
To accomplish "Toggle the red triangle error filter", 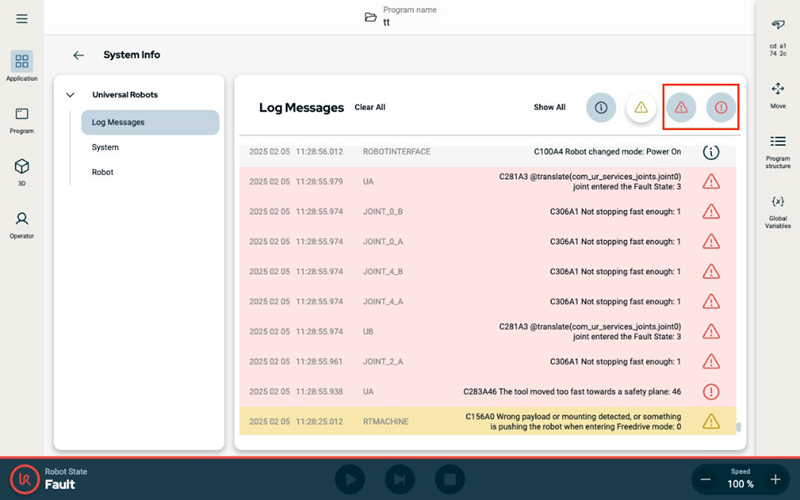I will pyautogui.click(x=681, y=107).
